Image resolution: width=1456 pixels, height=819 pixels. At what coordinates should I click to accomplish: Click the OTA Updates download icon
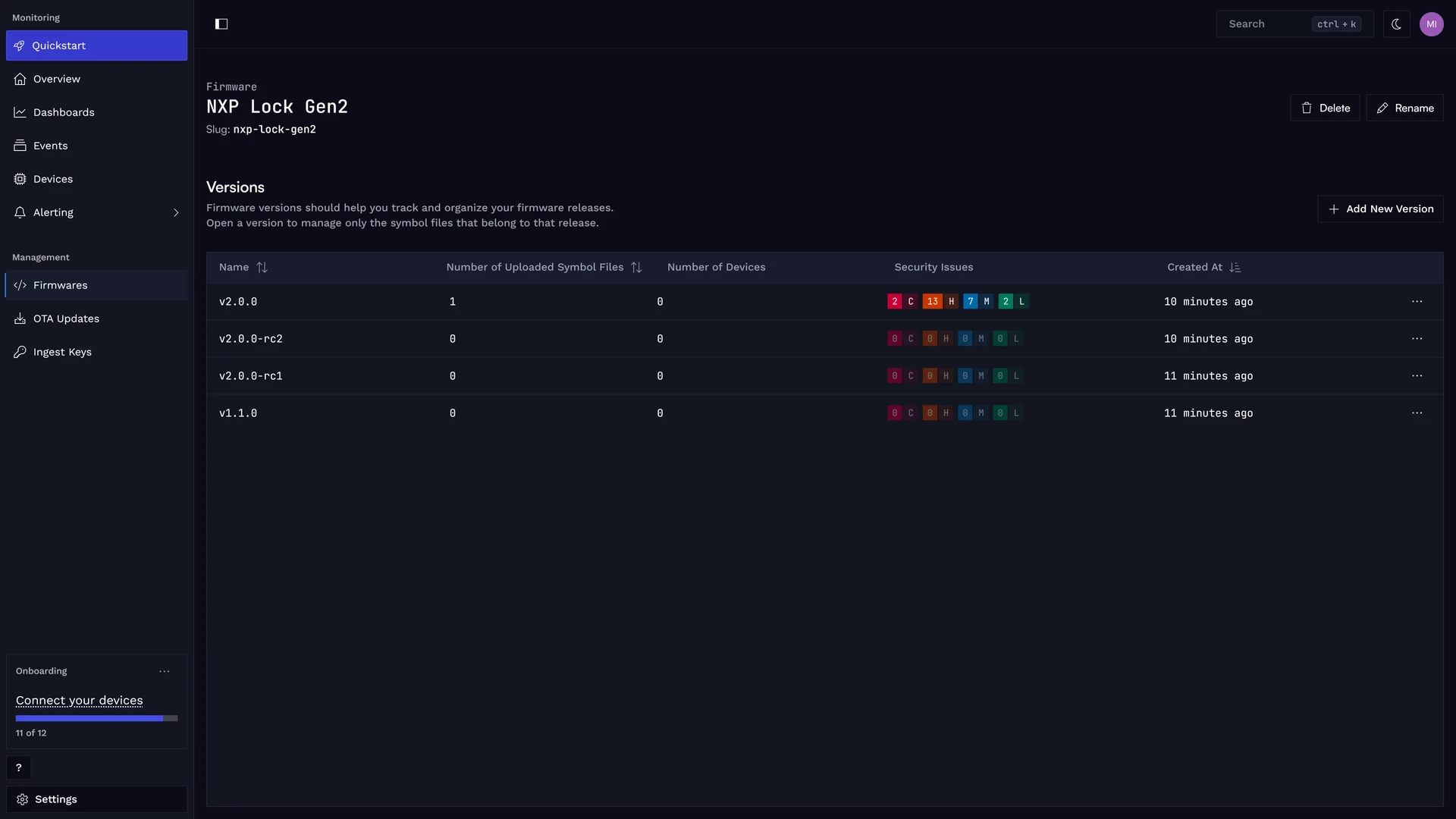[x=20, y=318]
